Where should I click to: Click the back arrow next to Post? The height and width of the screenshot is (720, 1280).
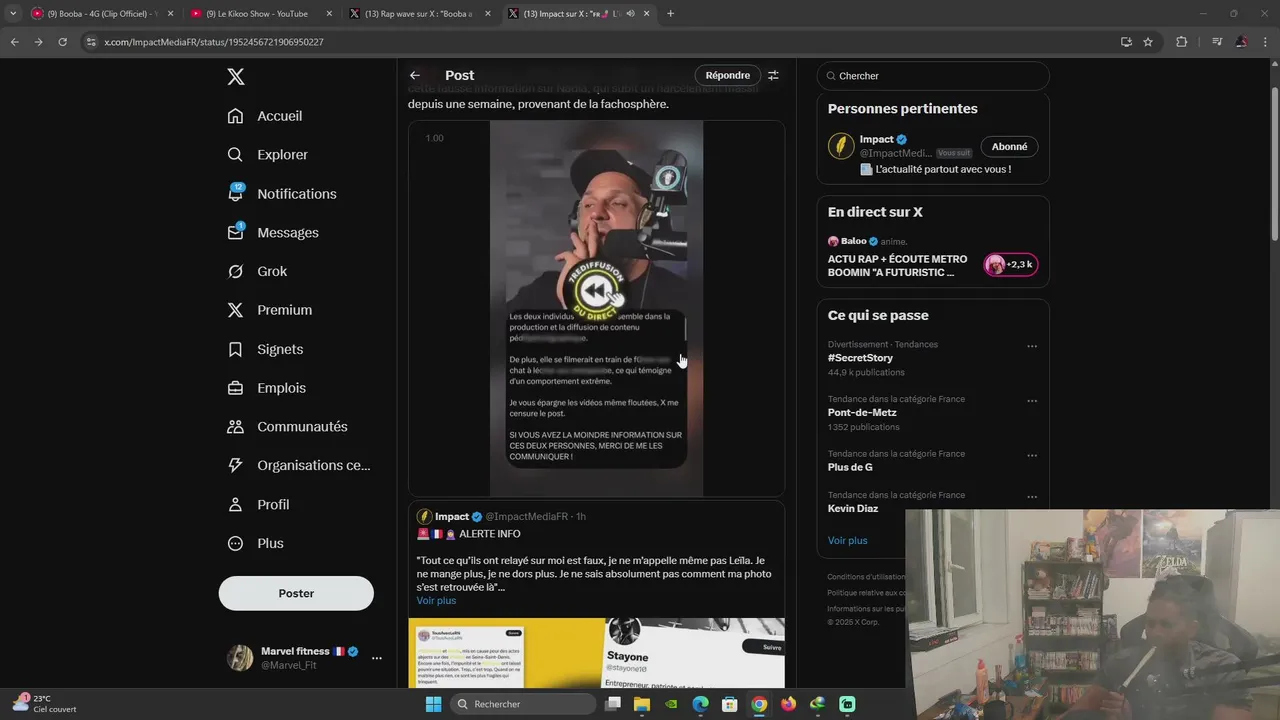tap(415, 75)
